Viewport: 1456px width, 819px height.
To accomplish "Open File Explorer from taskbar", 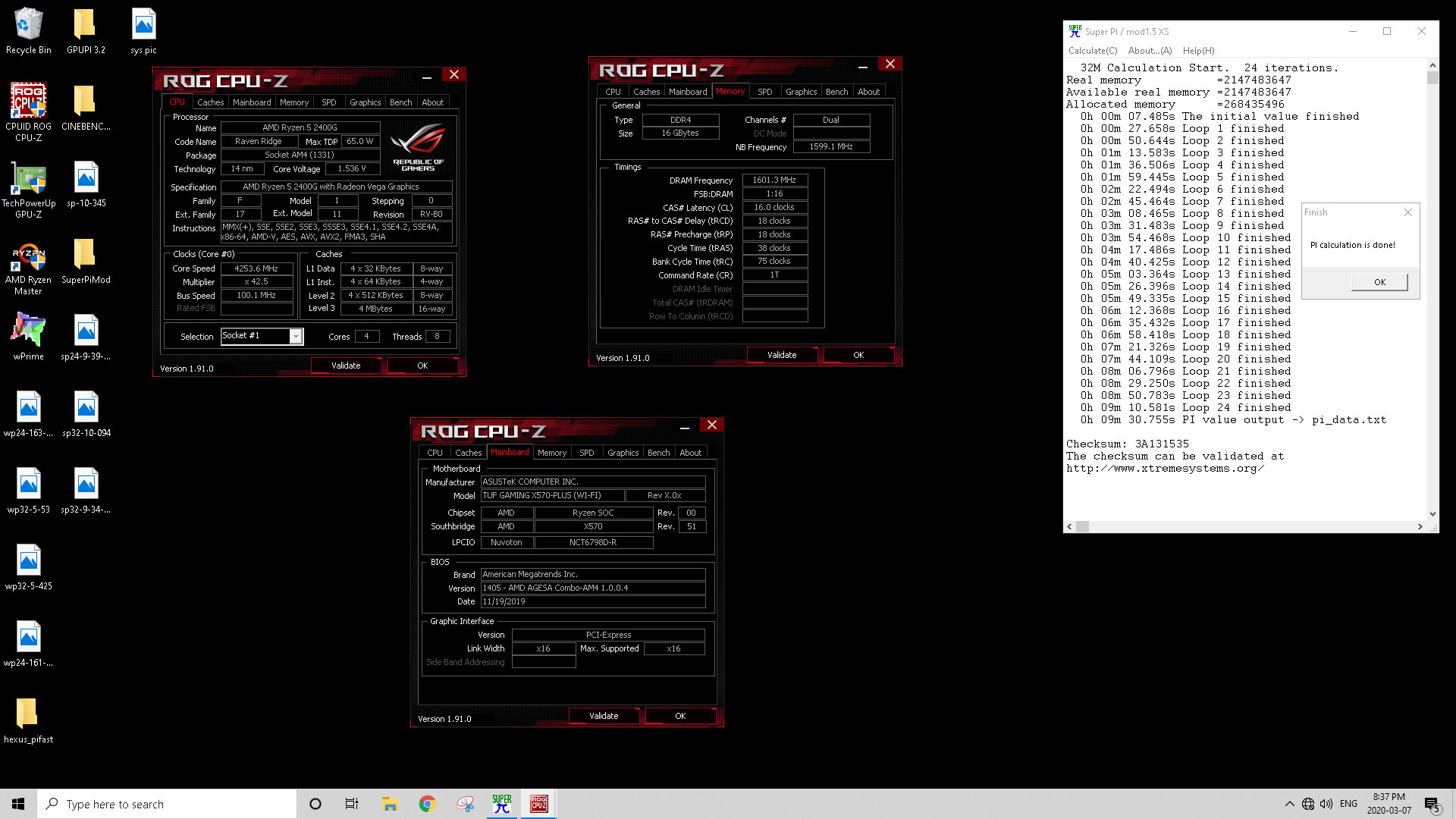I will 390,804.
